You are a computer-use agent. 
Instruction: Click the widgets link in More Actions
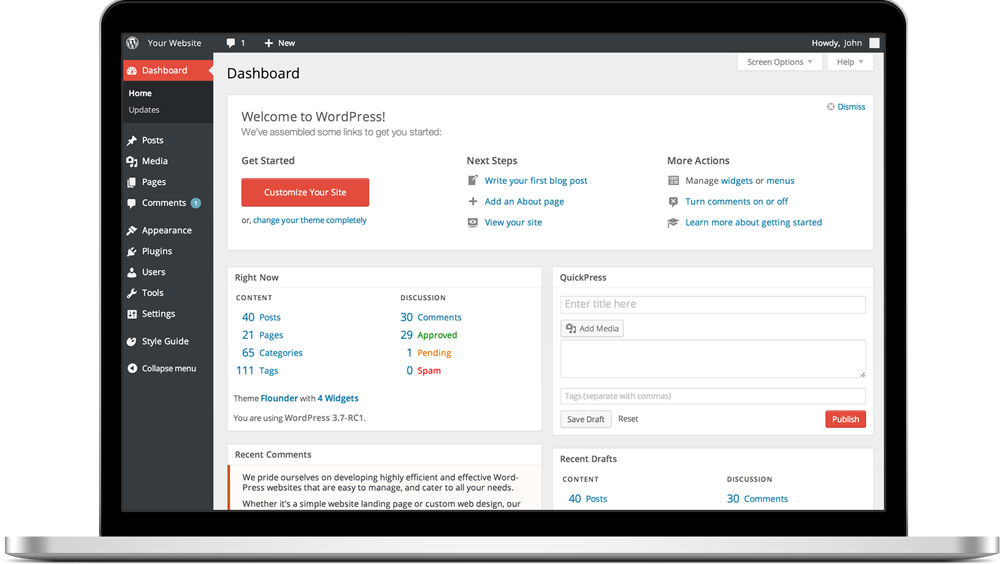737,181
